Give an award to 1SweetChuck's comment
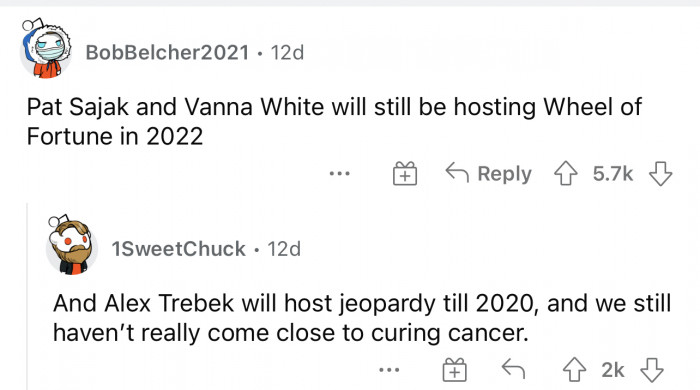The width and height of the screenshot is (700, 390). [x=454, y=369]
